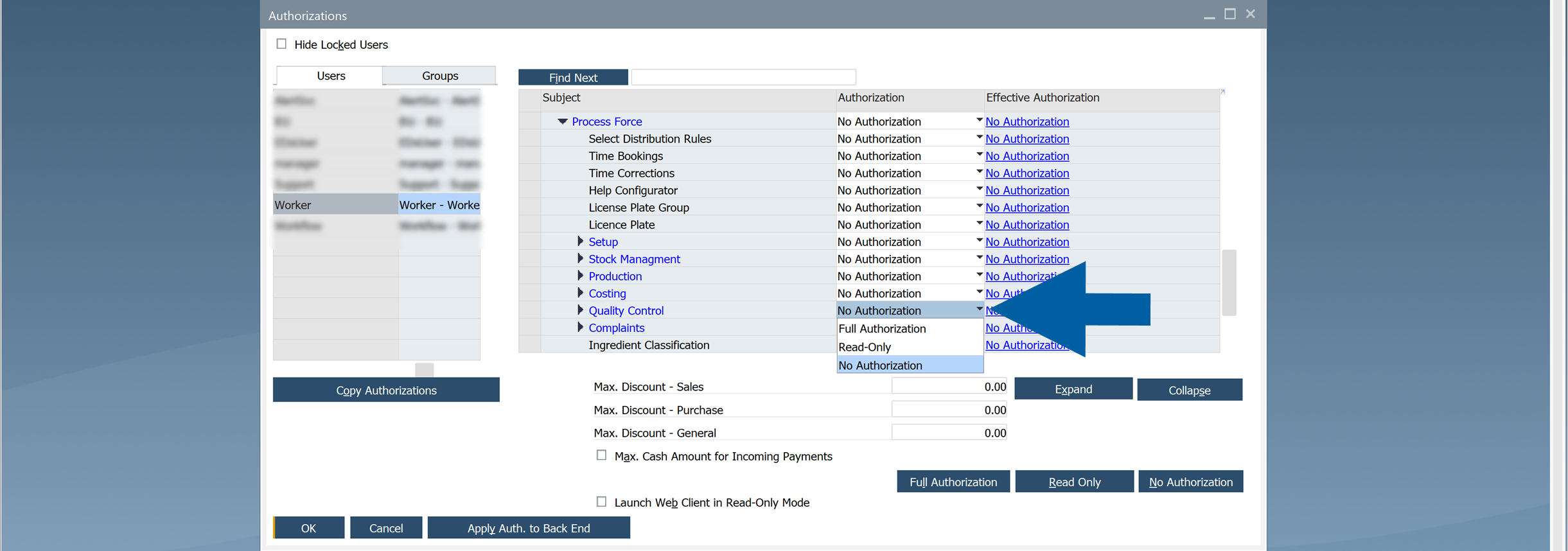The width and height of the screenshot is (1568, 551).
Task: Click the Read Only button
Action: tap(1074, 482)
